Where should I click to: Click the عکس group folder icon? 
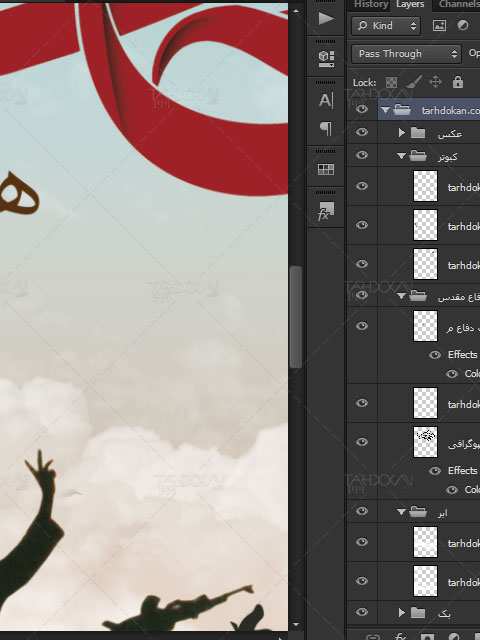coord(418,132)
